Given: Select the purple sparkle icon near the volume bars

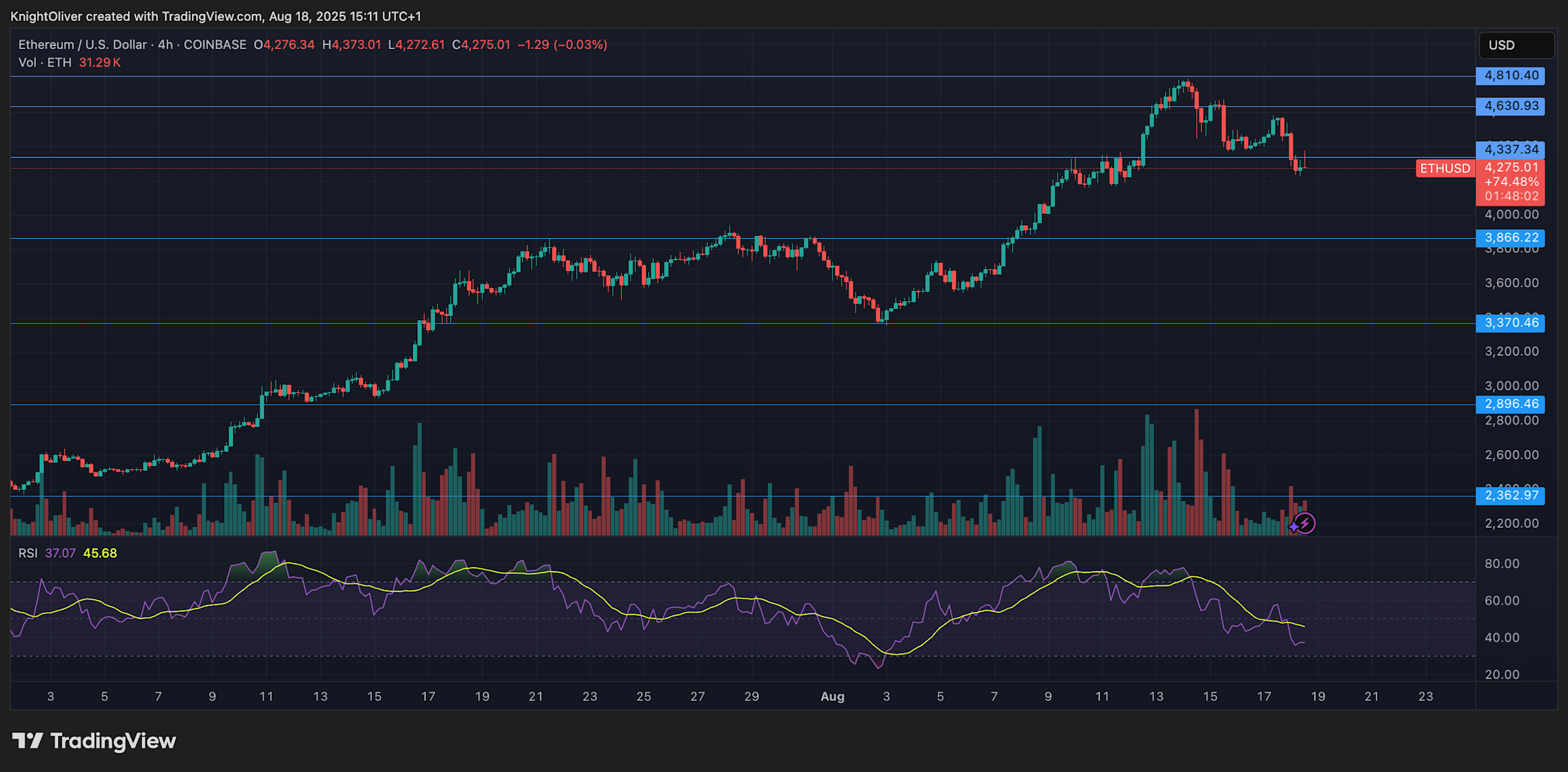Looking at the screenshot, I should pyautogui.click(x=1292, y=526).
